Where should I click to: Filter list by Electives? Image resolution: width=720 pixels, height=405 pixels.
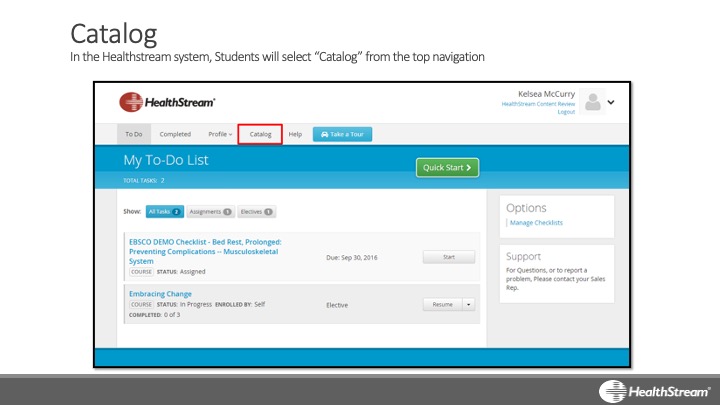click(256, 212)
